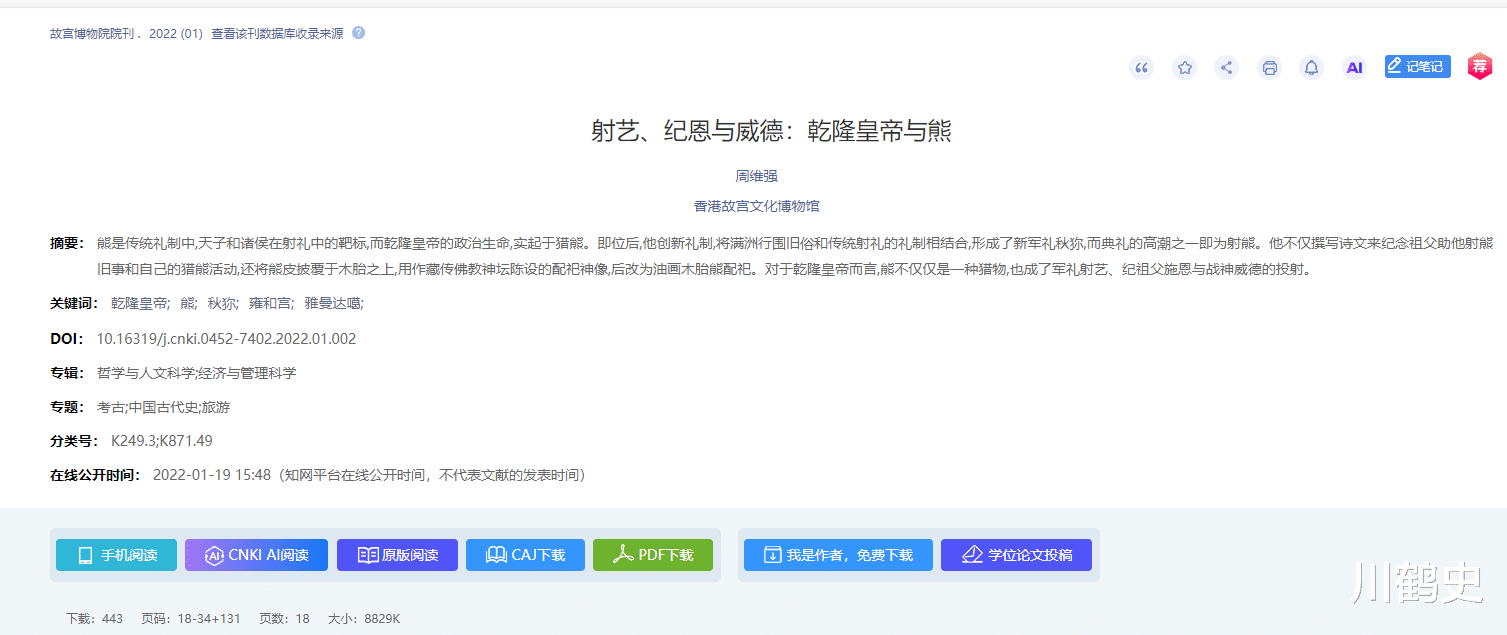Click keyword 雅曼达噶
This screenshot has height=635, width=1507.
pos(334,303)
